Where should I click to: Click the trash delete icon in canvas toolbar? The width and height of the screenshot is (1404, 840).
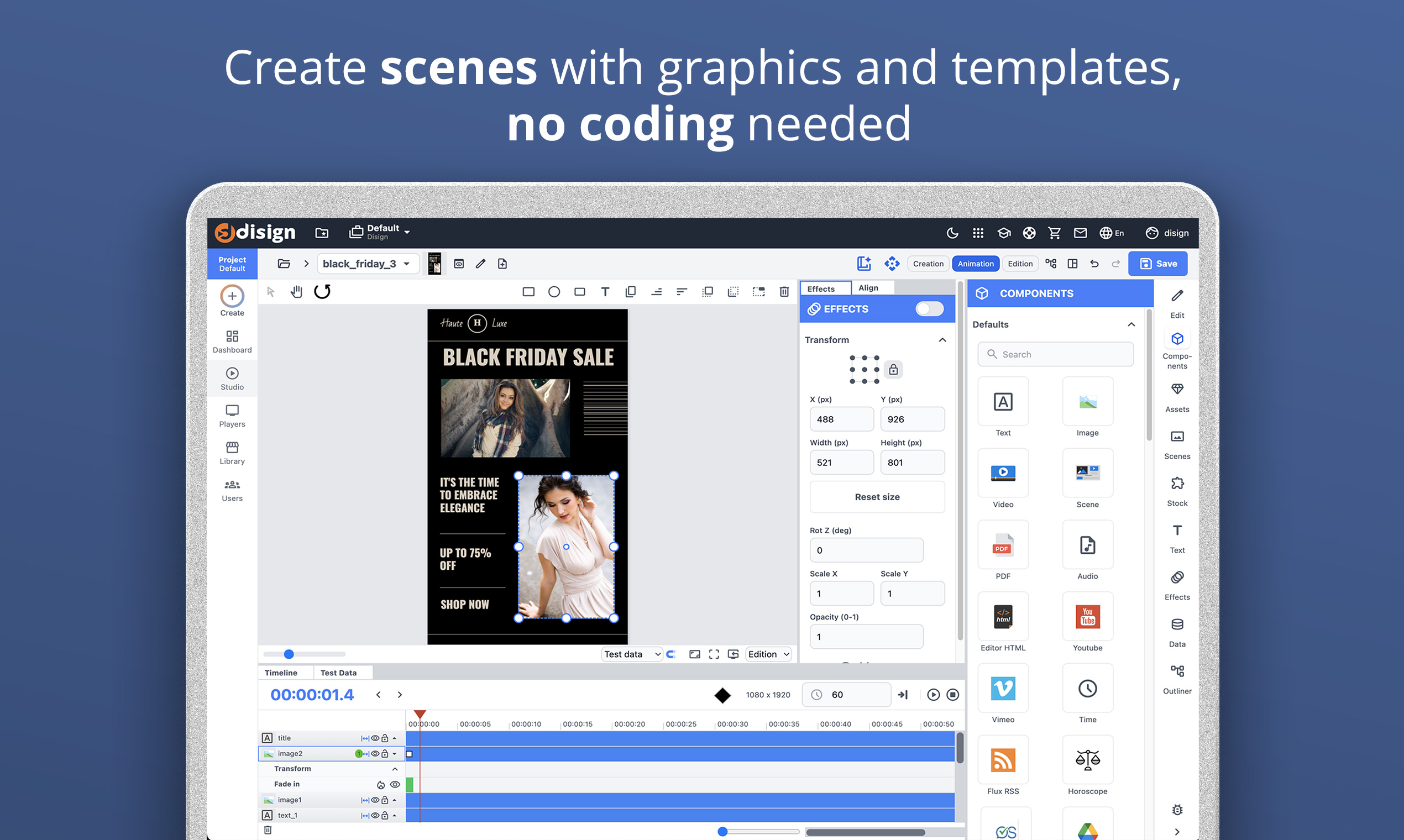tap(784, 291)
